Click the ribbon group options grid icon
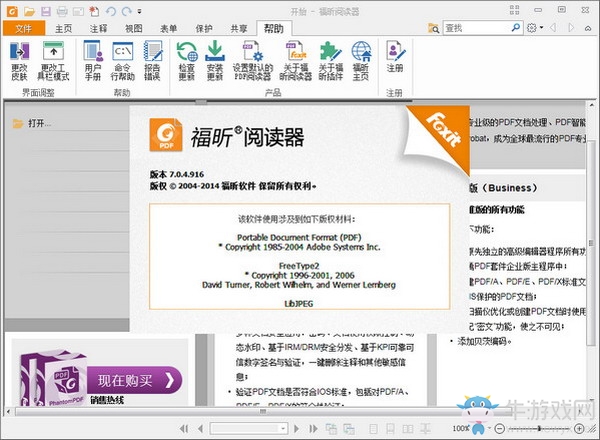Image resolution: width=600 pixels, height=440 pixels. [515, 10]
